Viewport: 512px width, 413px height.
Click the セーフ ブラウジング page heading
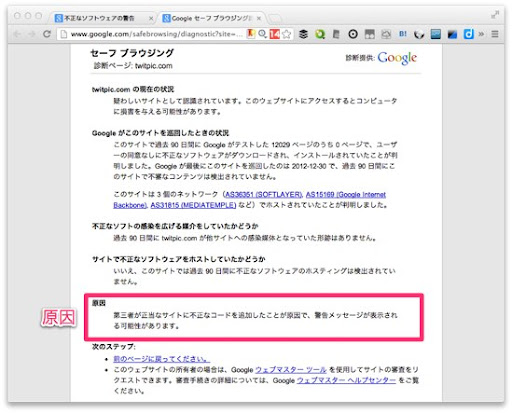click(132, 53)
